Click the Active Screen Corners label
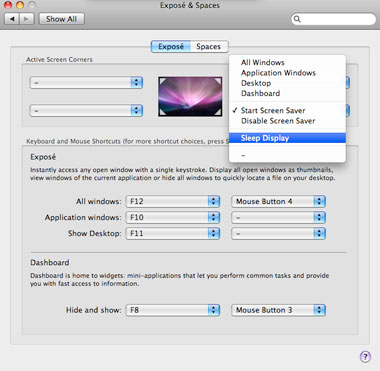The width and height of the screenshot is (380, 371). [59, 60]
